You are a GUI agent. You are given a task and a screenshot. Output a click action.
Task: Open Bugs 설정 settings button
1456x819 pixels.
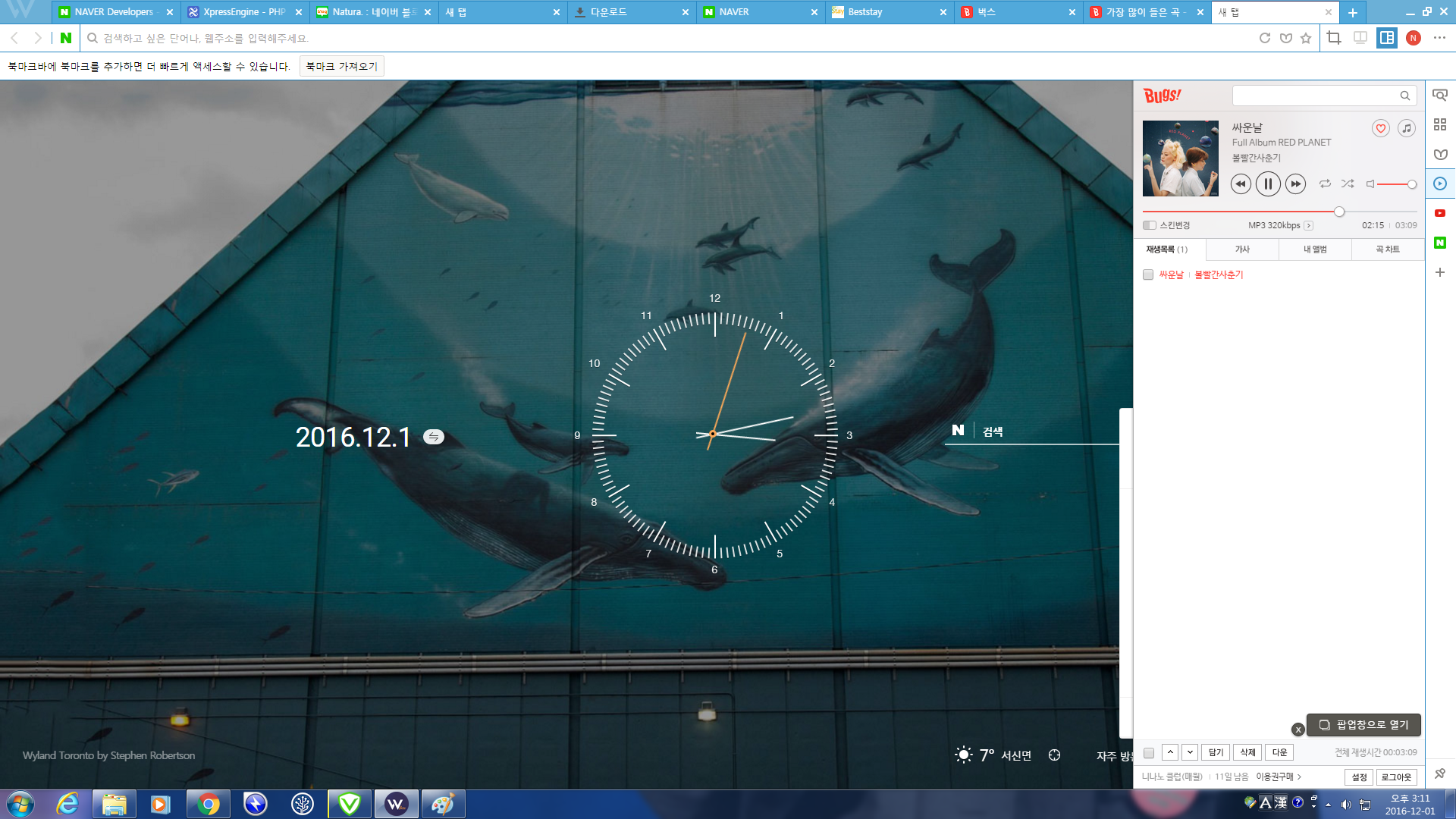pos(1359,777)
